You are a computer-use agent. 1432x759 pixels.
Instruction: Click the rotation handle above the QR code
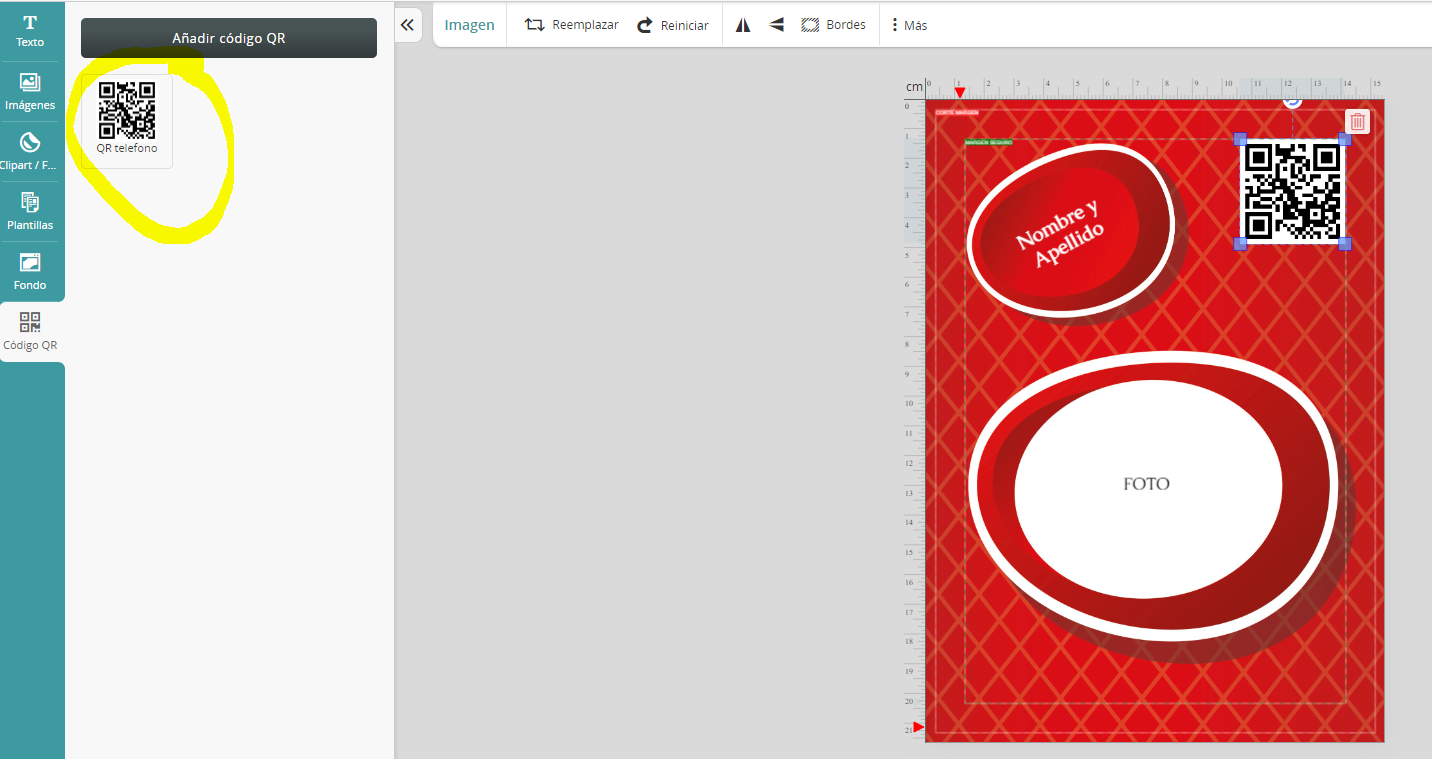[1292, 100]
